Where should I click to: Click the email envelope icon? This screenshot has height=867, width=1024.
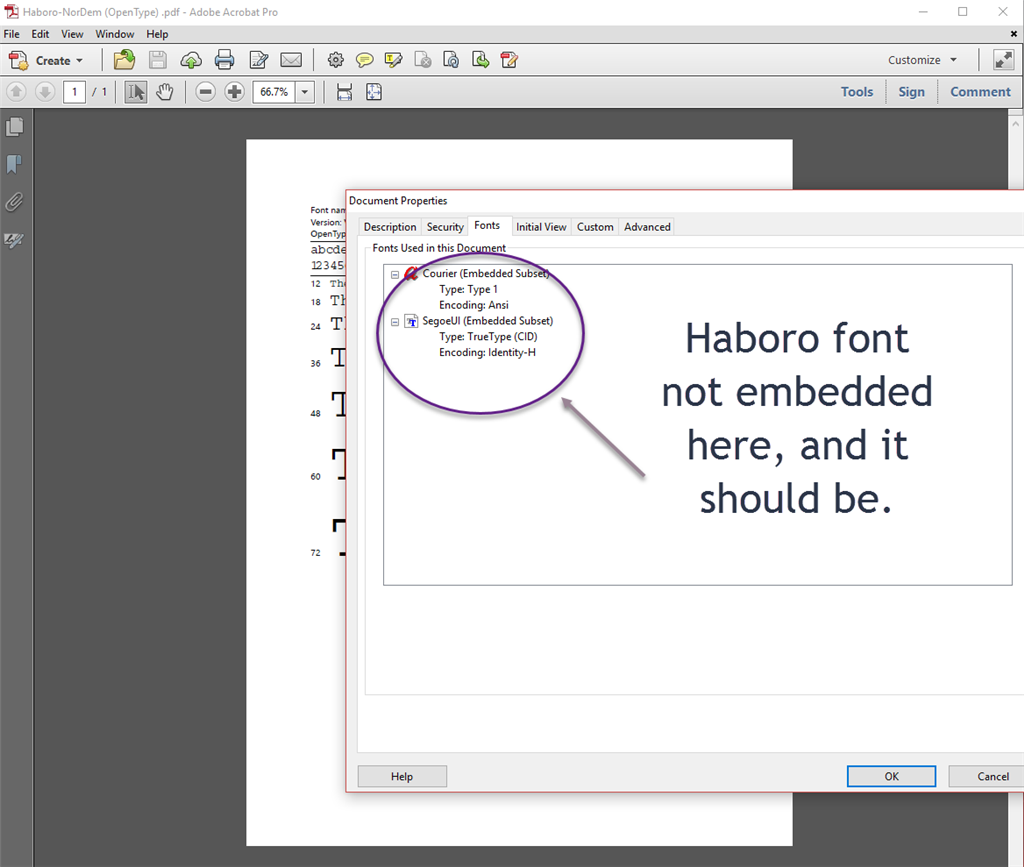(291, 60)
